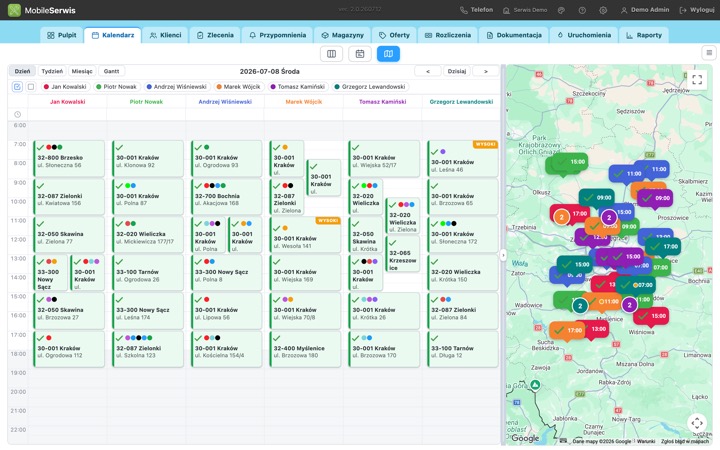Image resolution: width=720 pixels, height=450 pixels.
Task: Open the hamburger menu beside the map
Action: (709, 53)
